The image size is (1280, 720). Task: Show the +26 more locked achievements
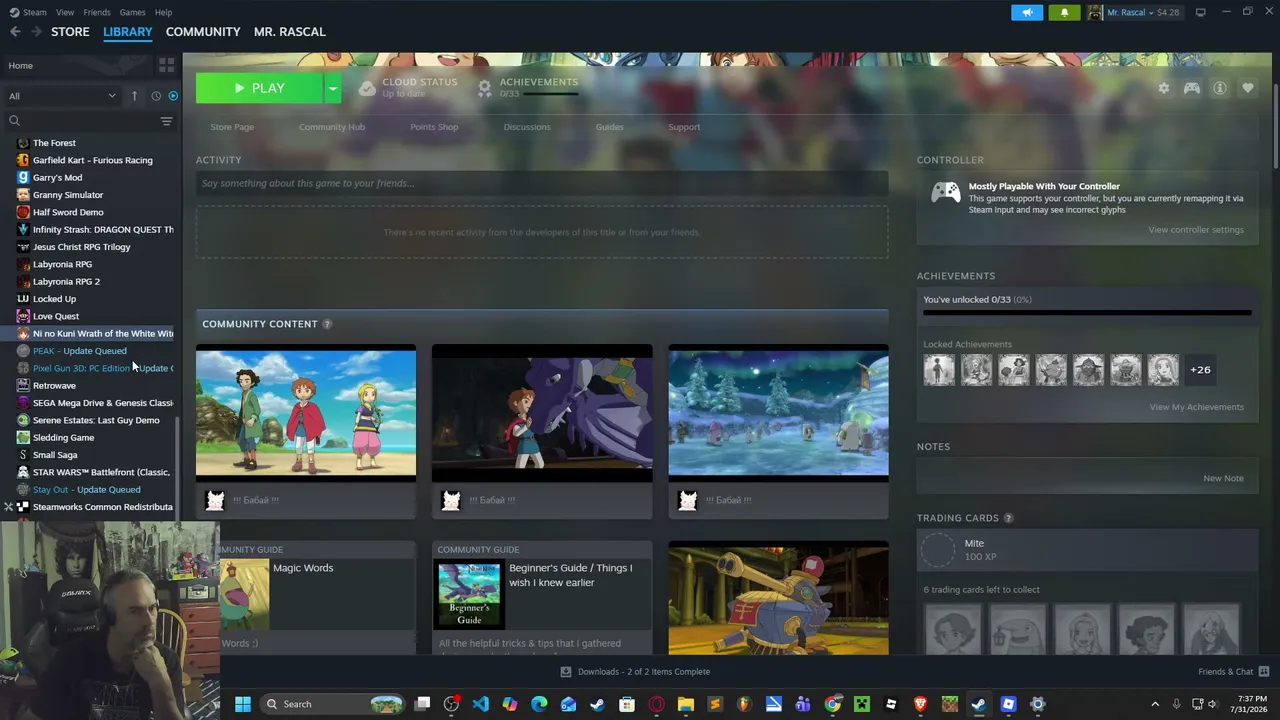(1200, 370)
